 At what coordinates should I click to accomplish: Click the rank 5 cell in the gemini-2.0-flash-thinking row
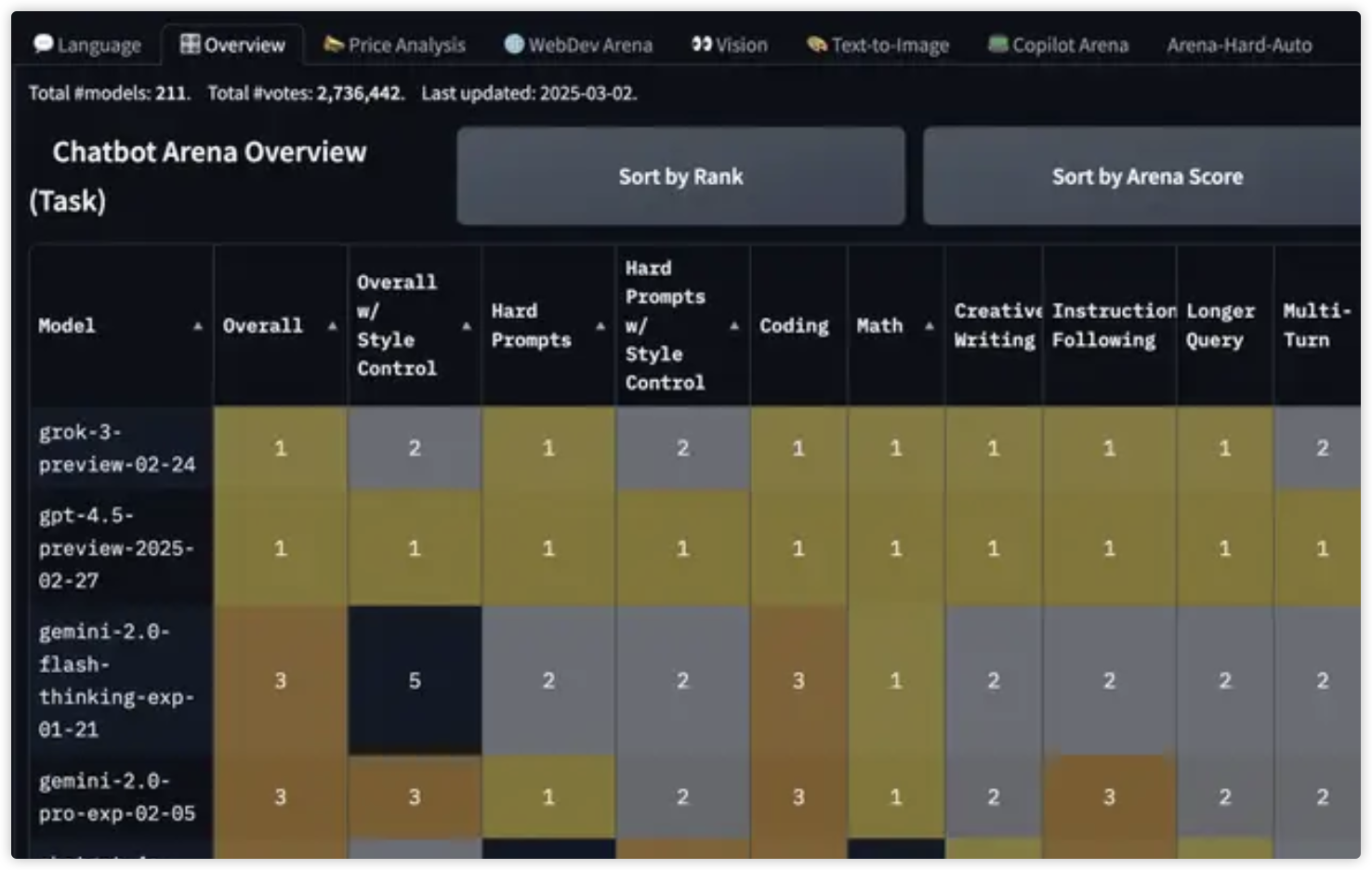pos(415,680)
